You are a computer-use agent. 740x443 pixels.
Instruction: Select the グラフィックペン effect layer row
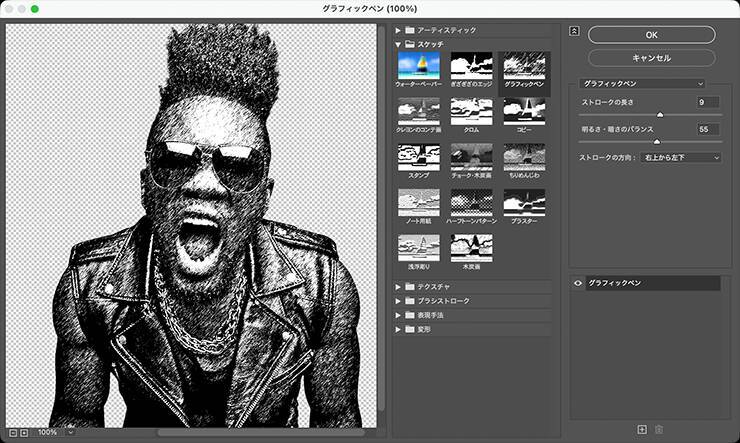[653, 283]
